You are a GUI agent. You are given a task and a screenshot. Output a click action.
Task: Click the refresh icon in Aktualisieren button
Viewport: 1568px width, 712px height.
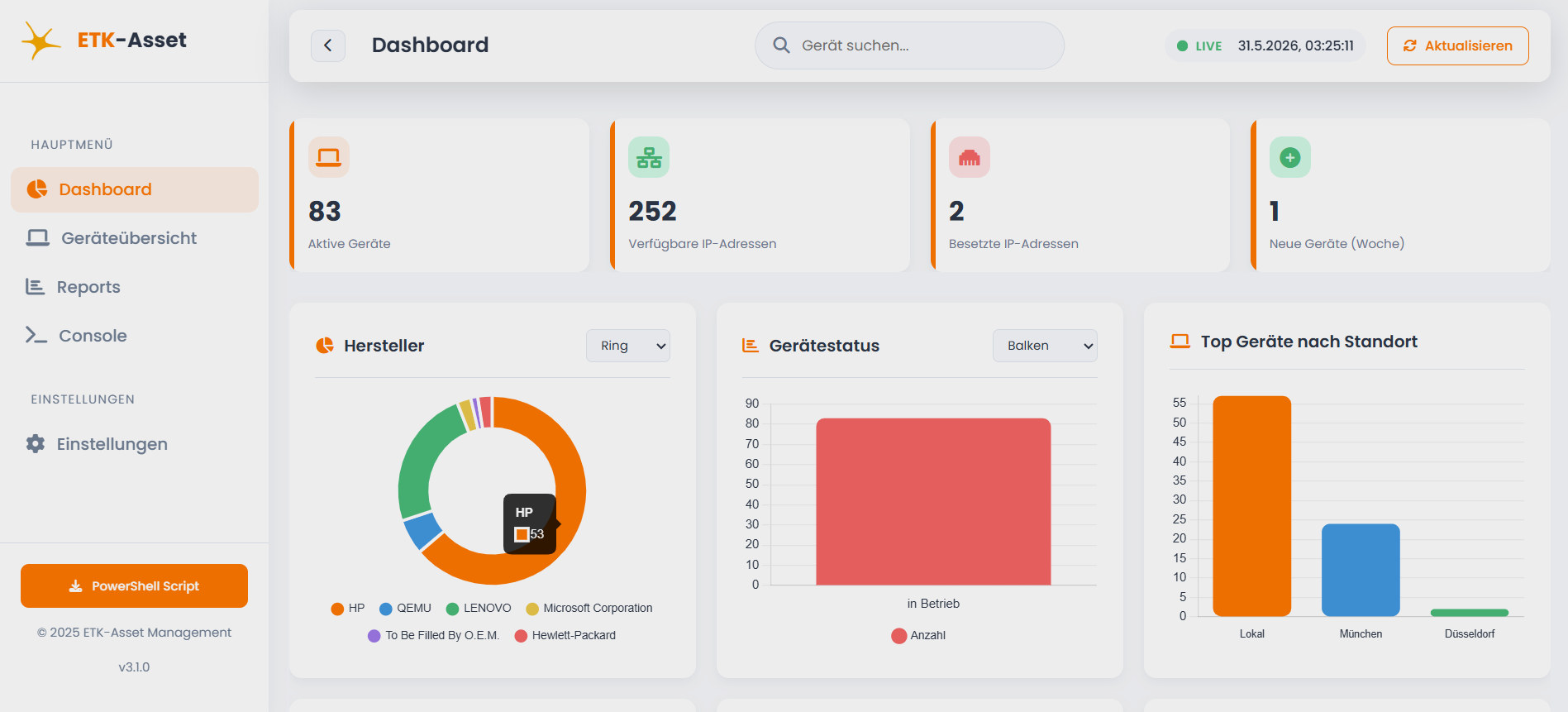(1410, 46)
